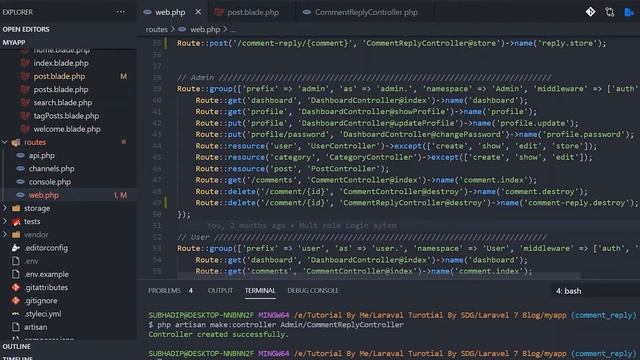Open the Explorer more actions ellipsis
The width and height of the screenshot is (640, 360).
coord(121,12)
